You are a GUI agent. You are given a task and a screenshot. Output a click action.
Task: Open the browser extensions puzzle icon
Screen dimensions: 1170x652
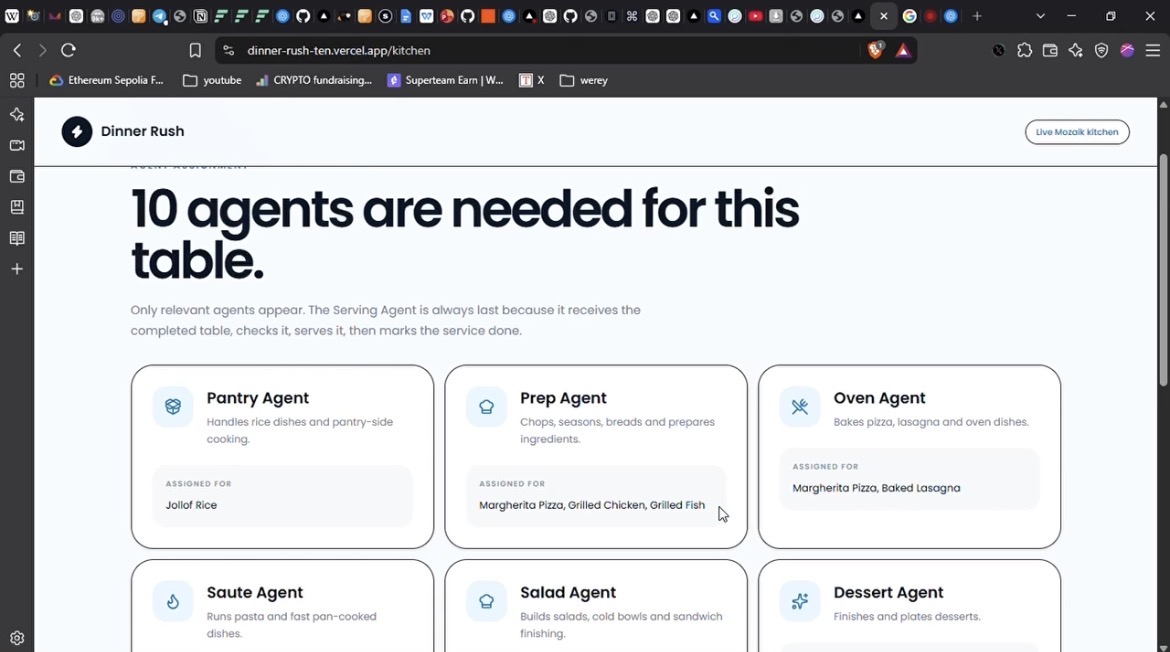pos(1024,50)
